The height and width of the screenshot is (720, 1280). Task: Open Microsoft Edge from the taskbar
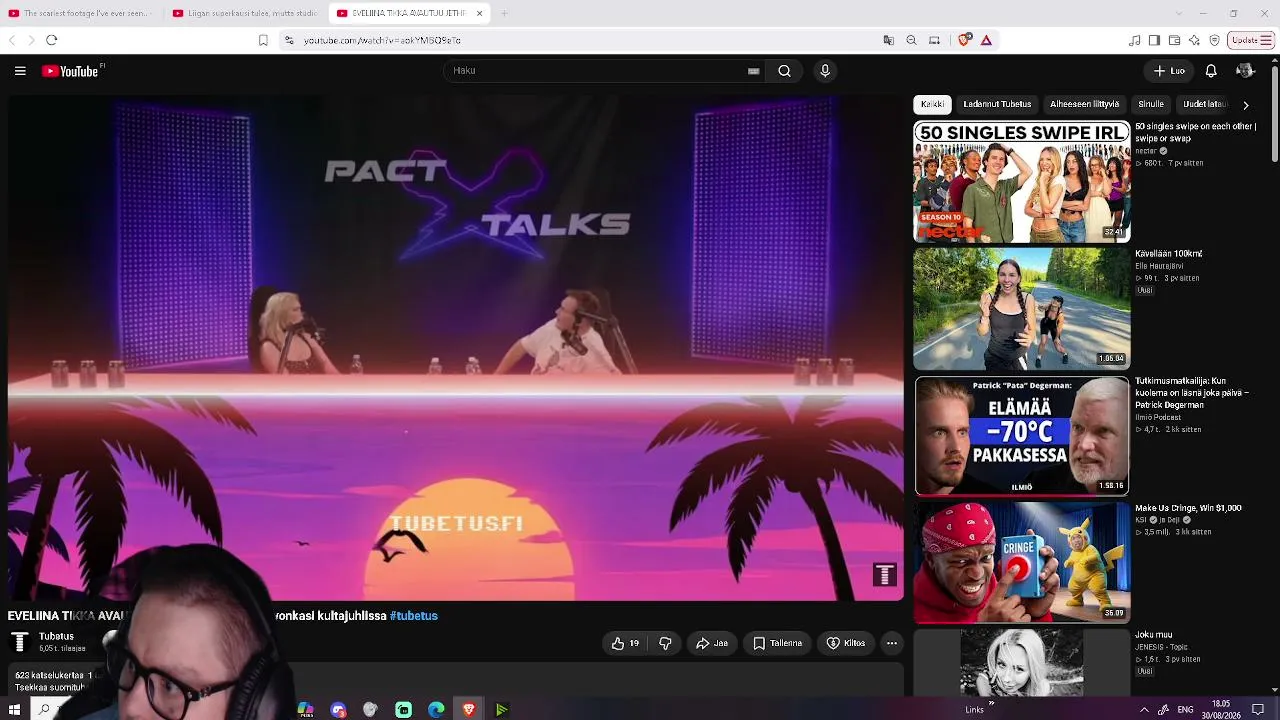[436, 710]
